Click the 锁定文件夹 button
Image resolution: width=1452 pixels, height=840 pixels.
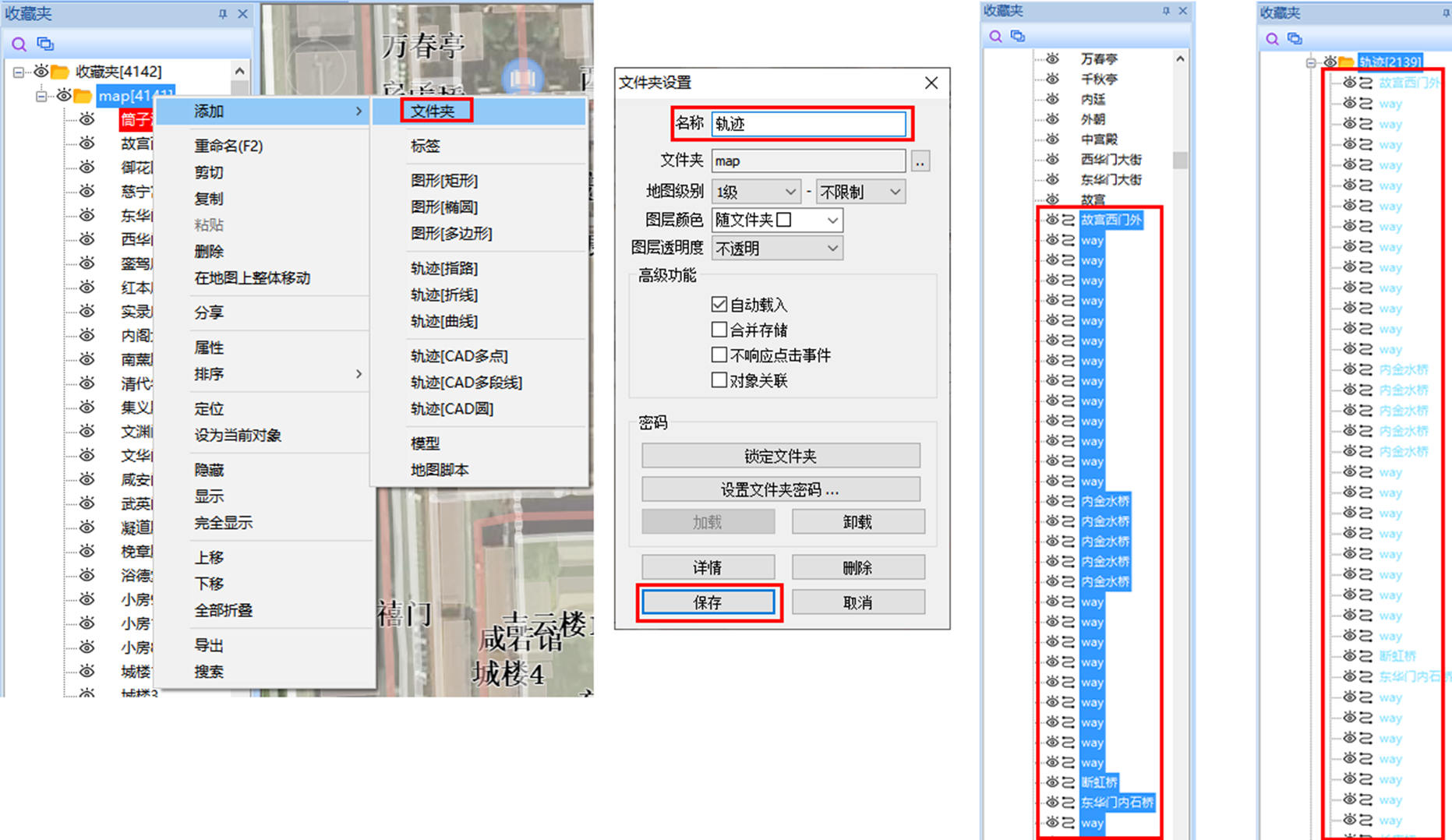(780, 456)
